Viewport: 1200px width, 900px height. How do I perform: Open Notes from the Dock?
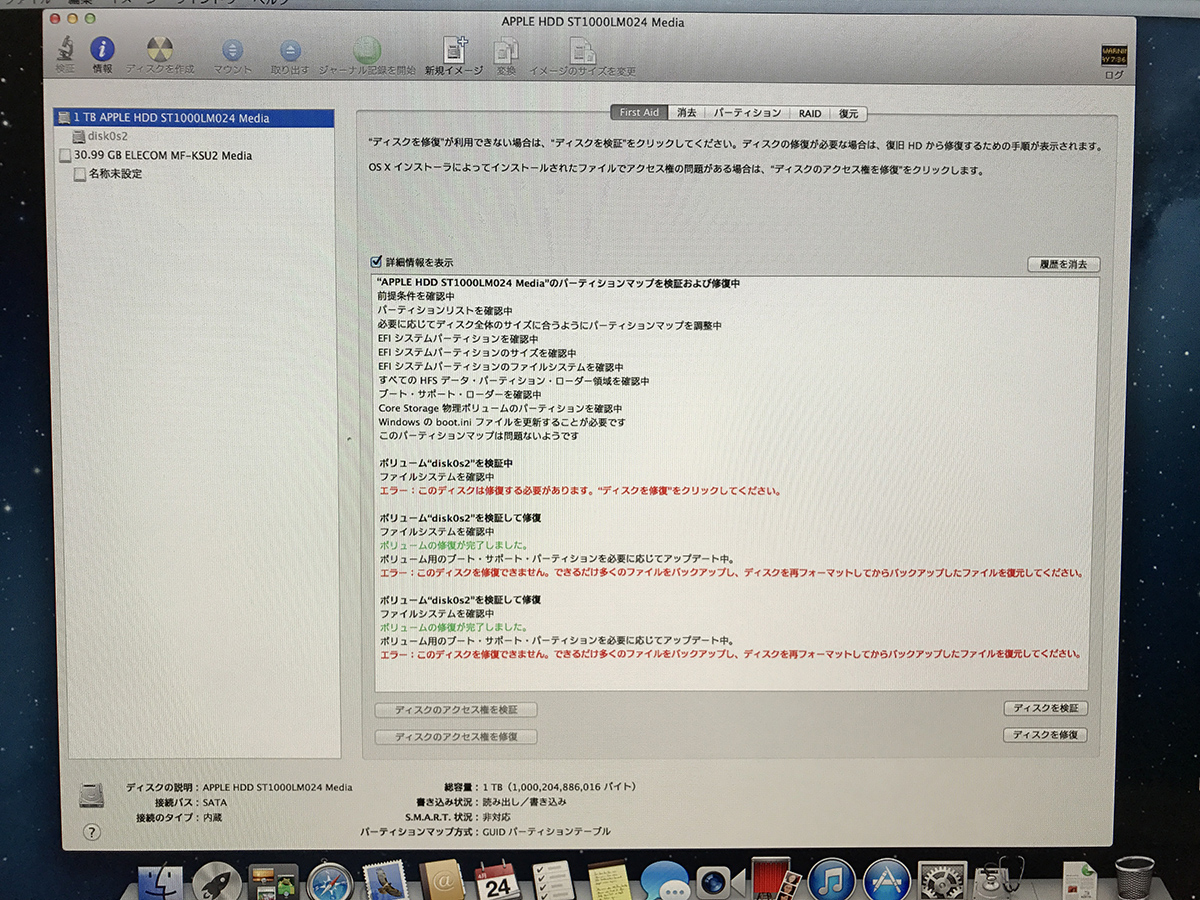[608, 882]
